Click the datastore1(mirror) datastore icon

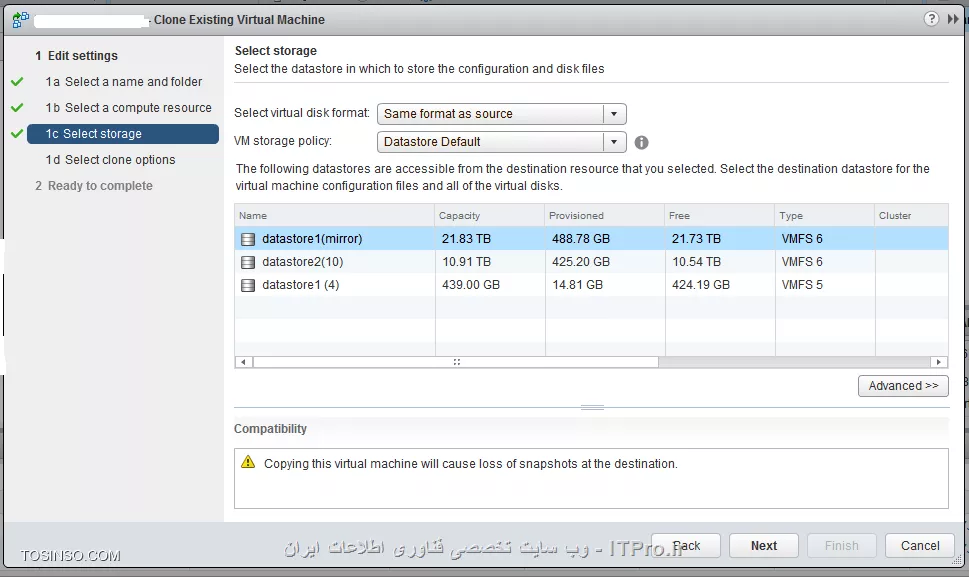248,239
